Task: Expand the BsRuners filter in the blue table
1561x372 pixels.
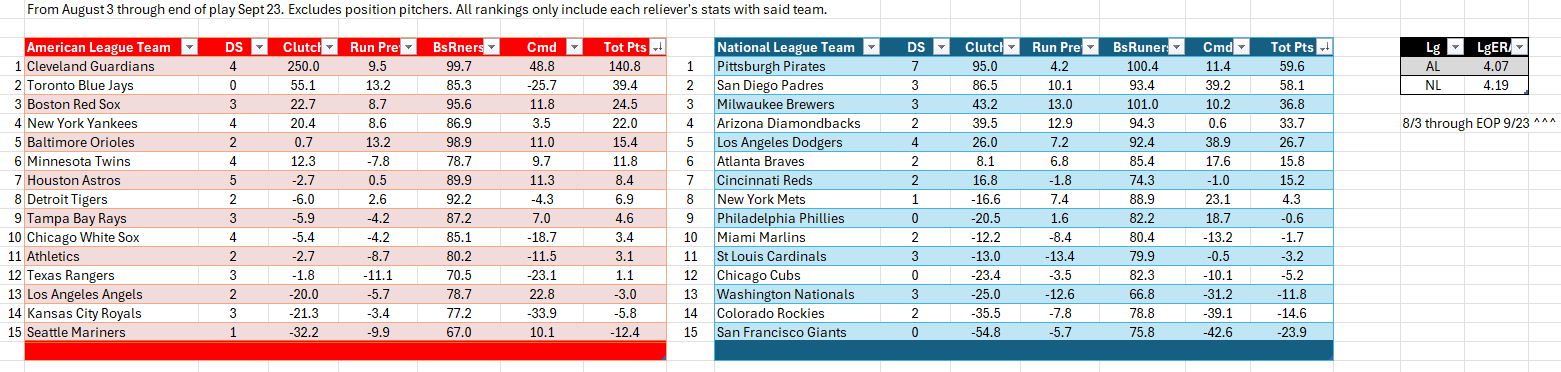Action: coord(1176,47)
